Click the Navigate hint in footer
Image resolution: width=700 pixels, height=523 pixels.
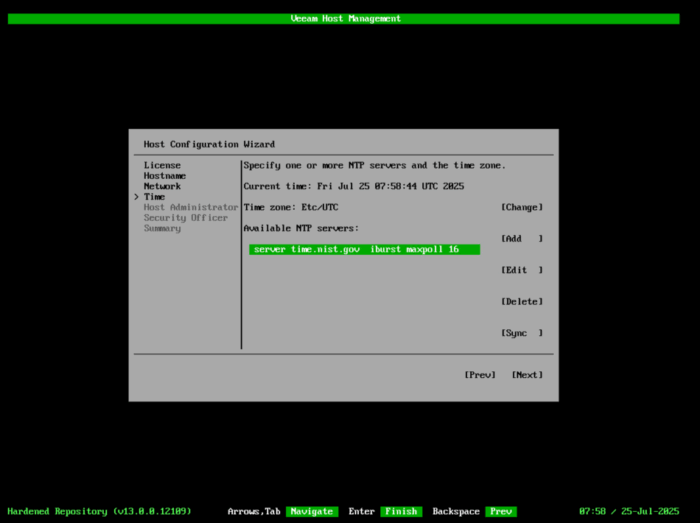pyautogui.click(x=312, y=511)
